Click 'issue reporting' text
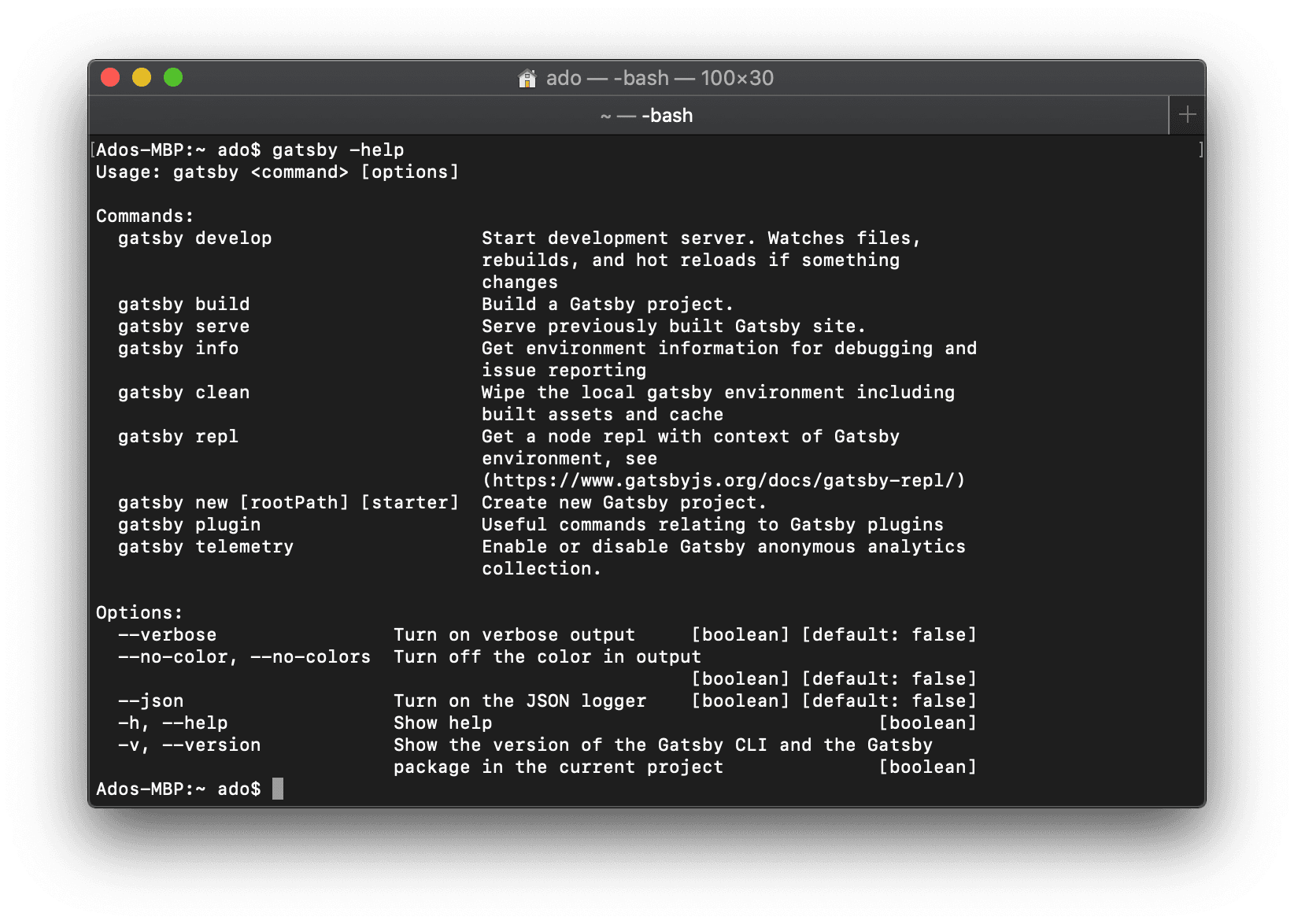 pyautogui.click(x=564, y=370)
